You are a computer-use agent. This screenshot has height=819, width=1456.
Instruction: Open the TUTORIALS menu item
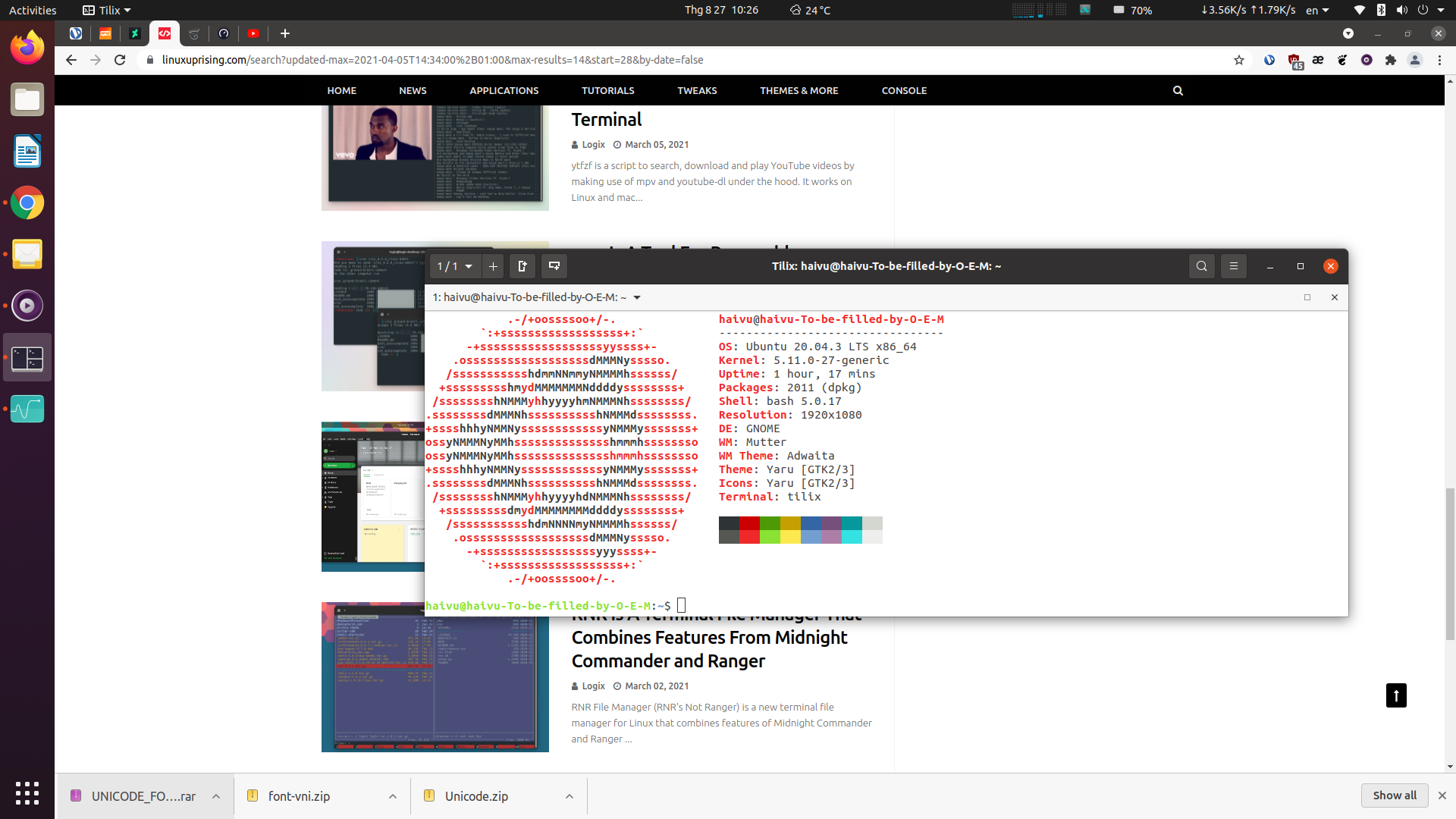[608, 90]
